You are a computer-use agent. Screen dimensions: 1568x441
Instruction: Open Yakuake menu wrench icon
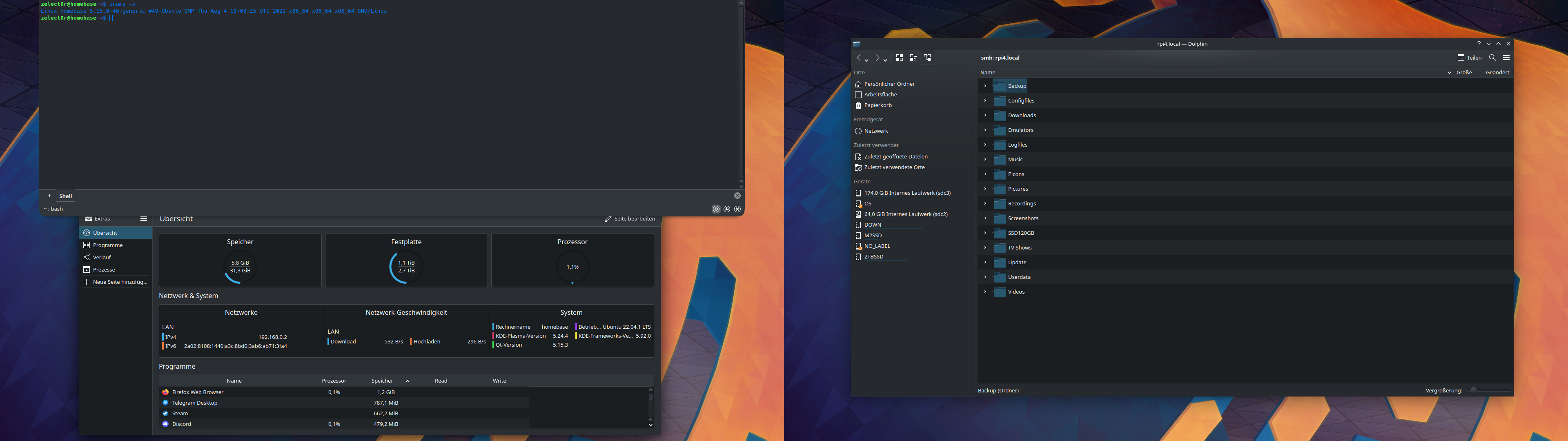click(727, 209)
